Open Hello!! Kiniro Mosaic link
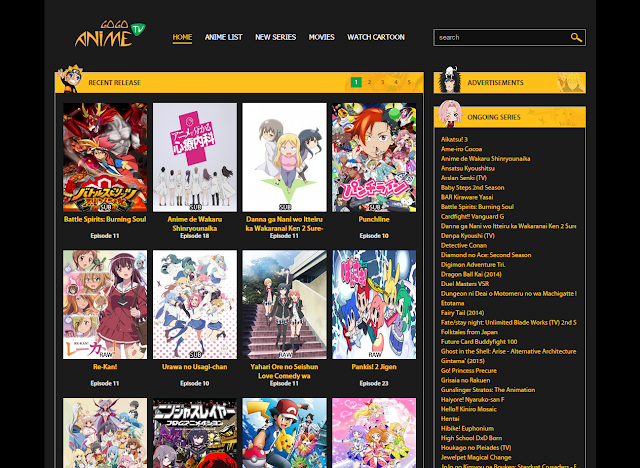This screenshot has height=468, width=640. [x=469, y=409]
